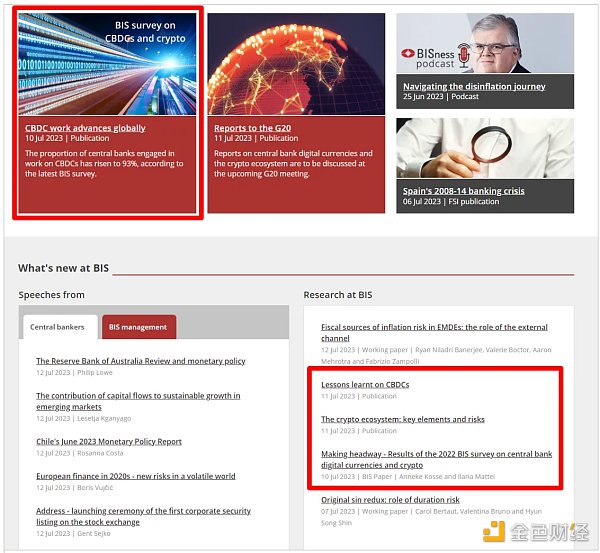600x553 pixels.
Task: Click the 'Gent Sejko' author text
Action: pyautogui.click(x=94, y=533)
